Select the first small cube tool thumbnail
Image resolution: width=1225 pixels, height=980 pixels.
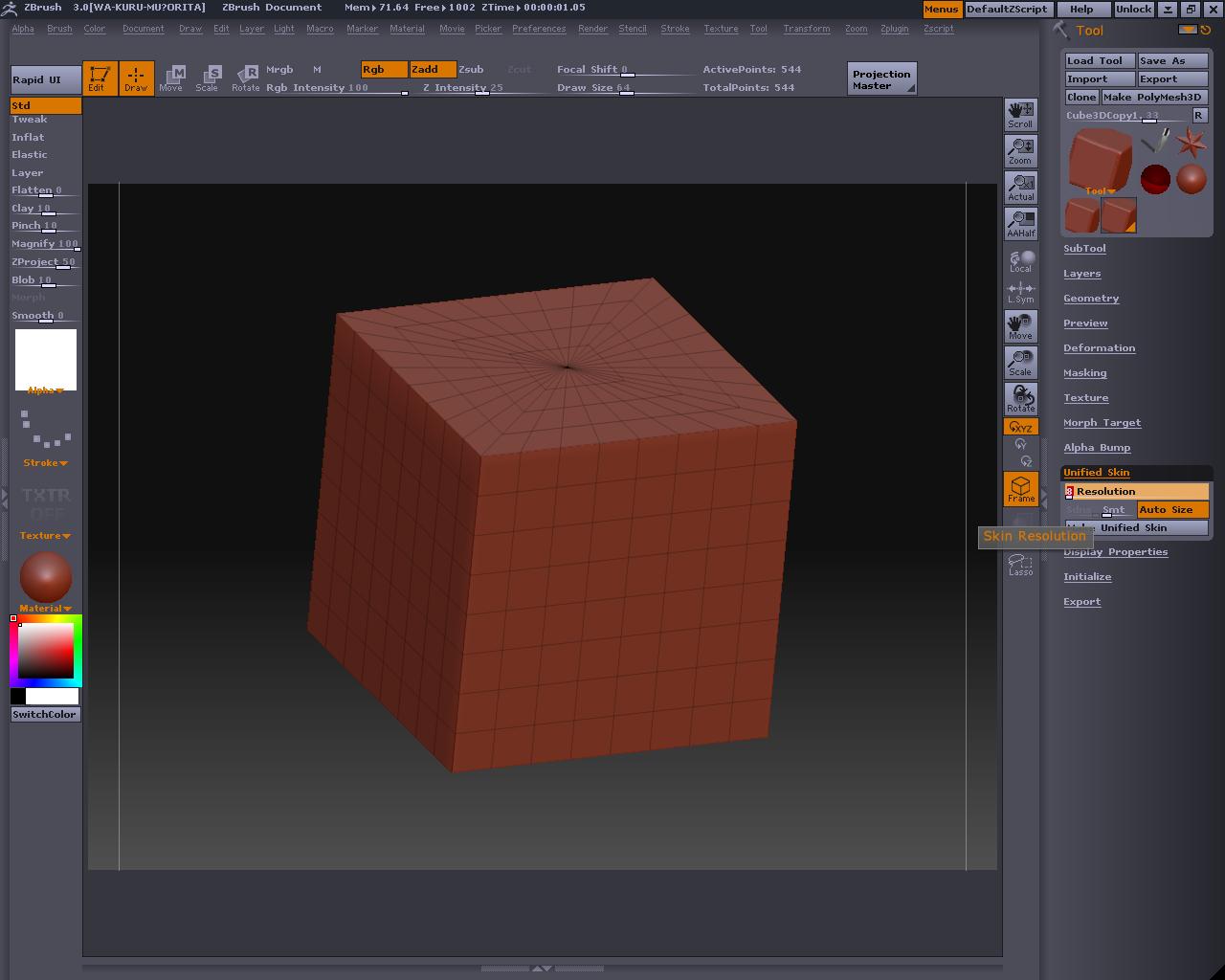point(1082,215)
